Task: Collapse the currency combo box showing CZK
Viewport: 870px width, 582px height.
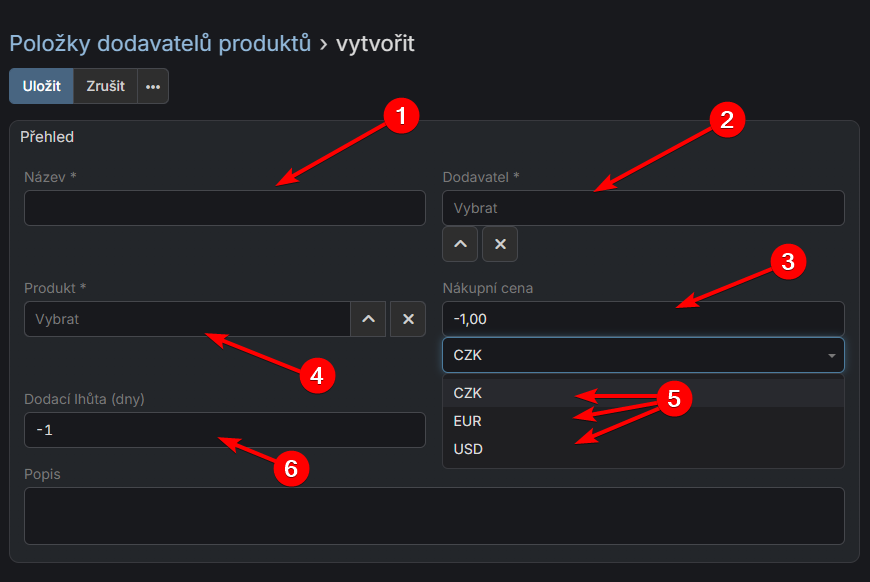Action: click(643, 355)
